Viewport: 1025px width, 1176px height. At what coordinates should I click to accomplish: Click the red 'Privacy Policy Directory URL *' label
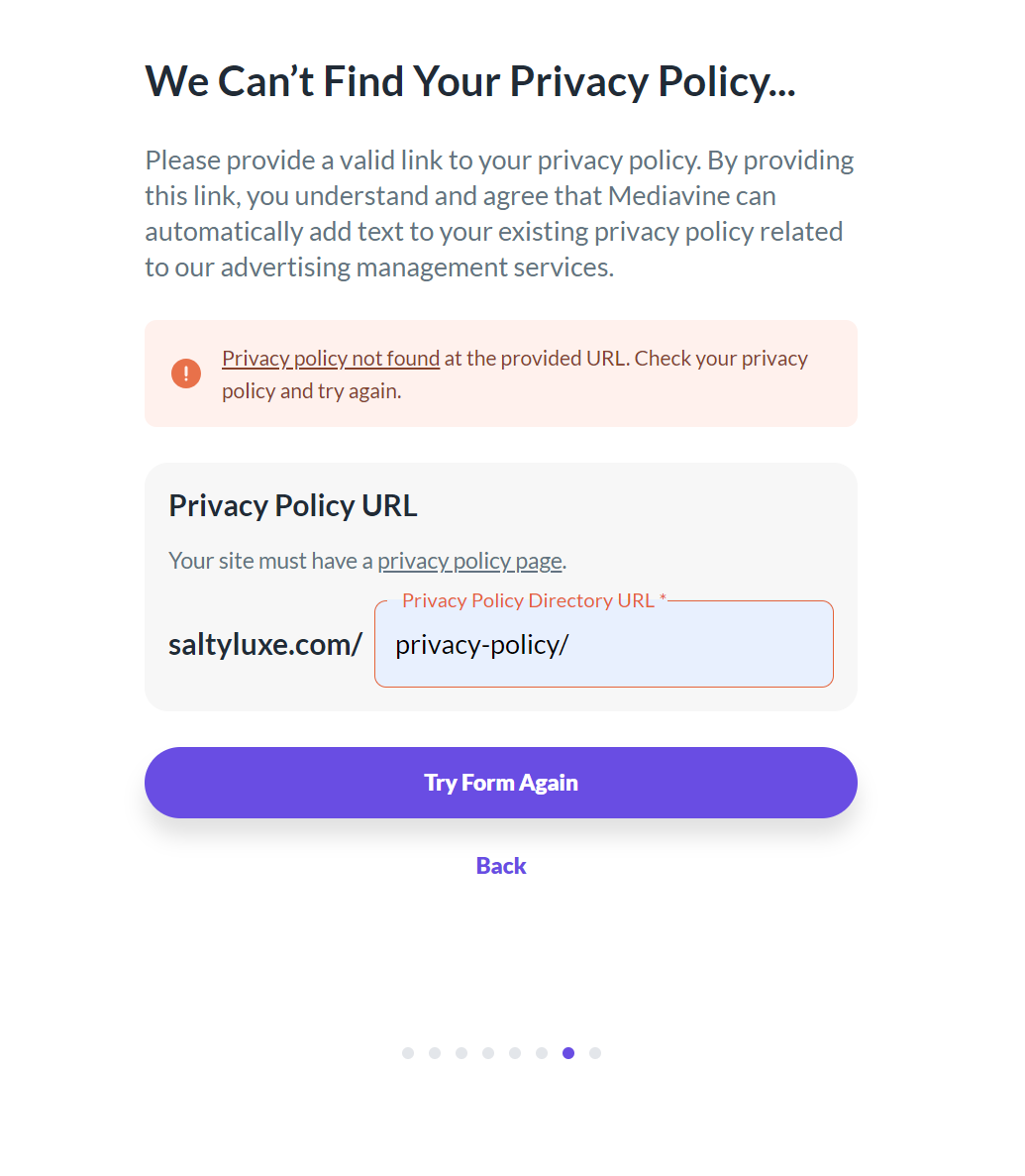[x=534, y=601]
